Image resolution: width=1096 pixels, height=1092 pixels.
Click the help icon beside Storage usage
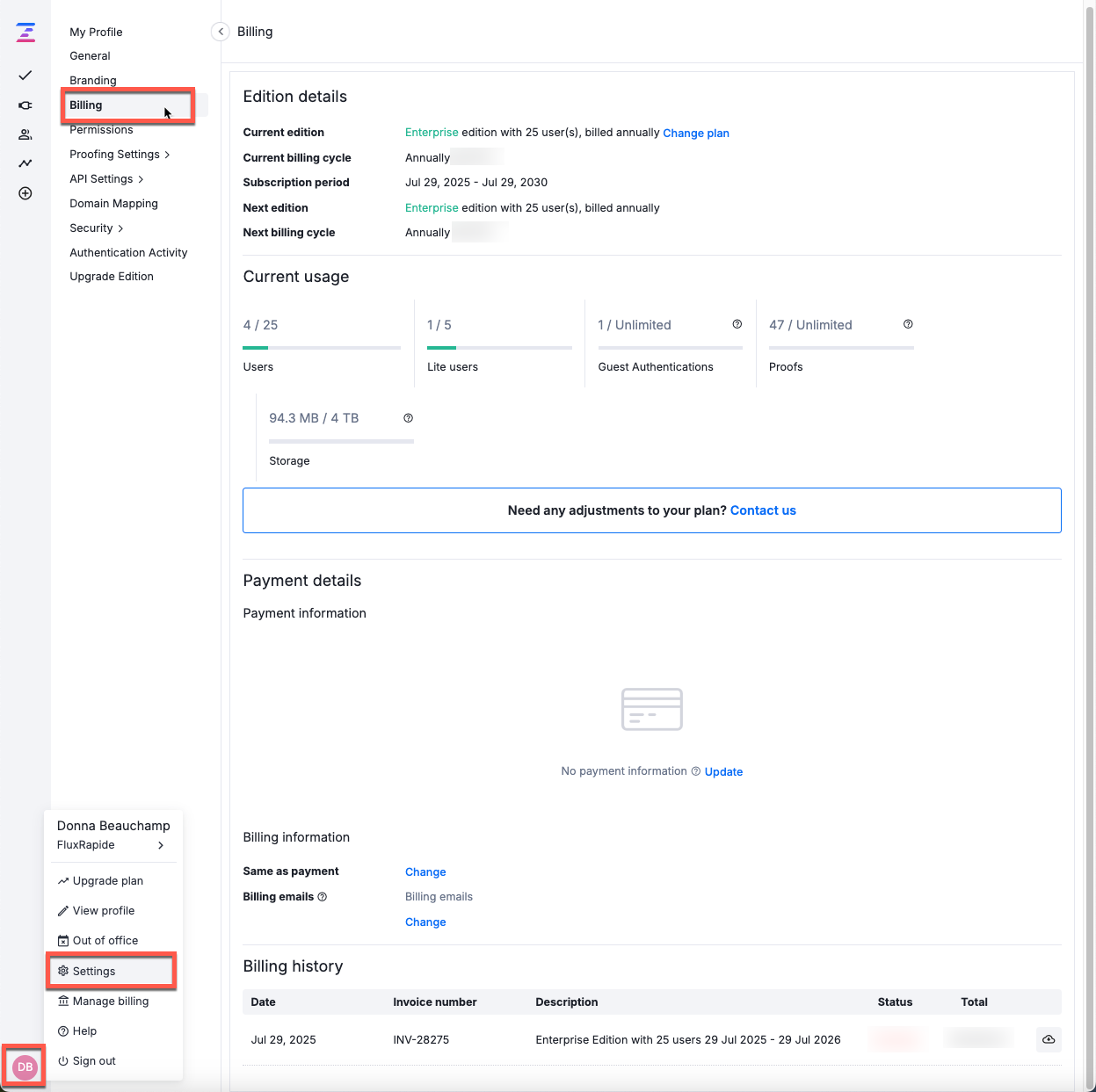[x=408, y=418]
